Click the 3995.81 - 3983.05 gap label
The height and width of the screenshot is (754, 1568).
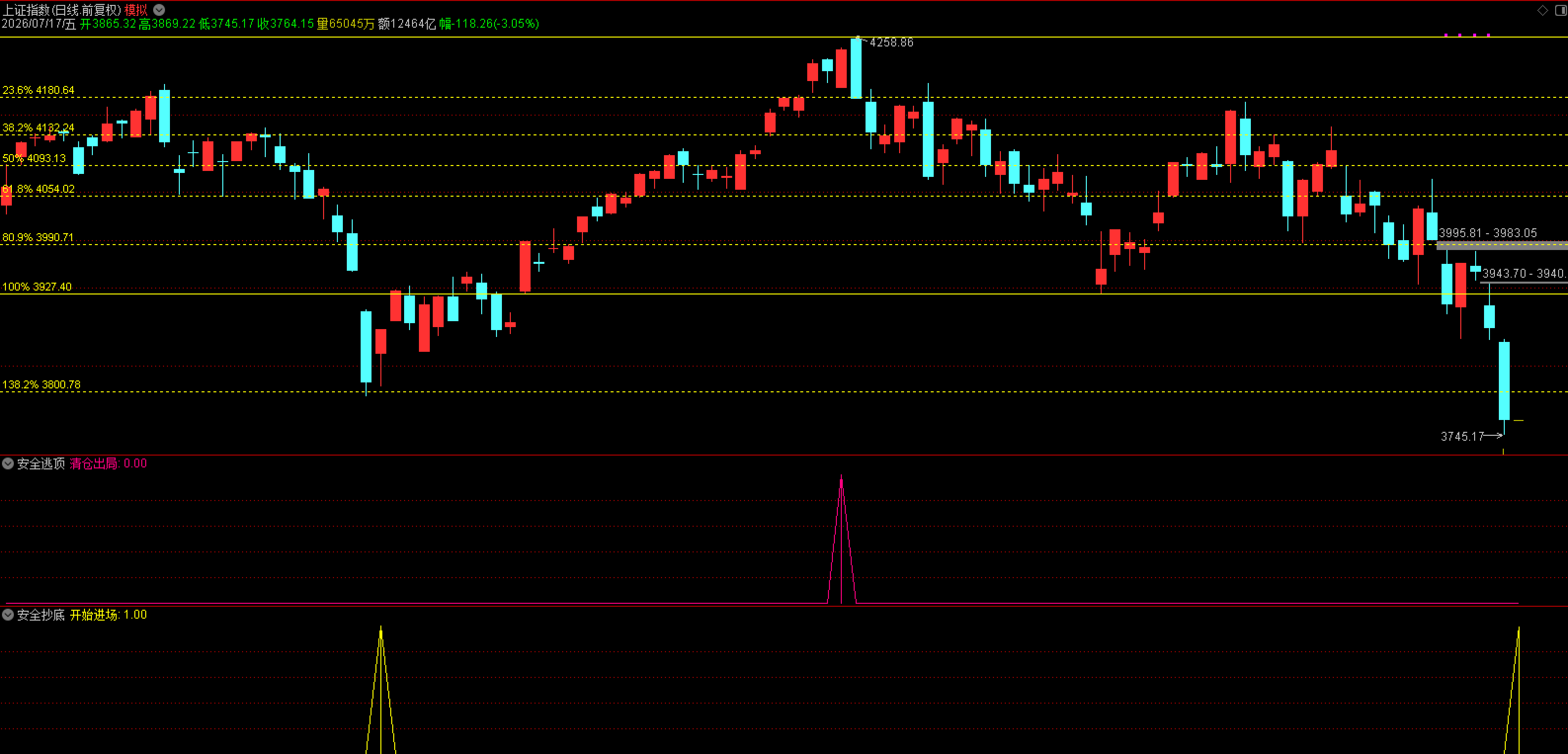(x=1487, y=233)
